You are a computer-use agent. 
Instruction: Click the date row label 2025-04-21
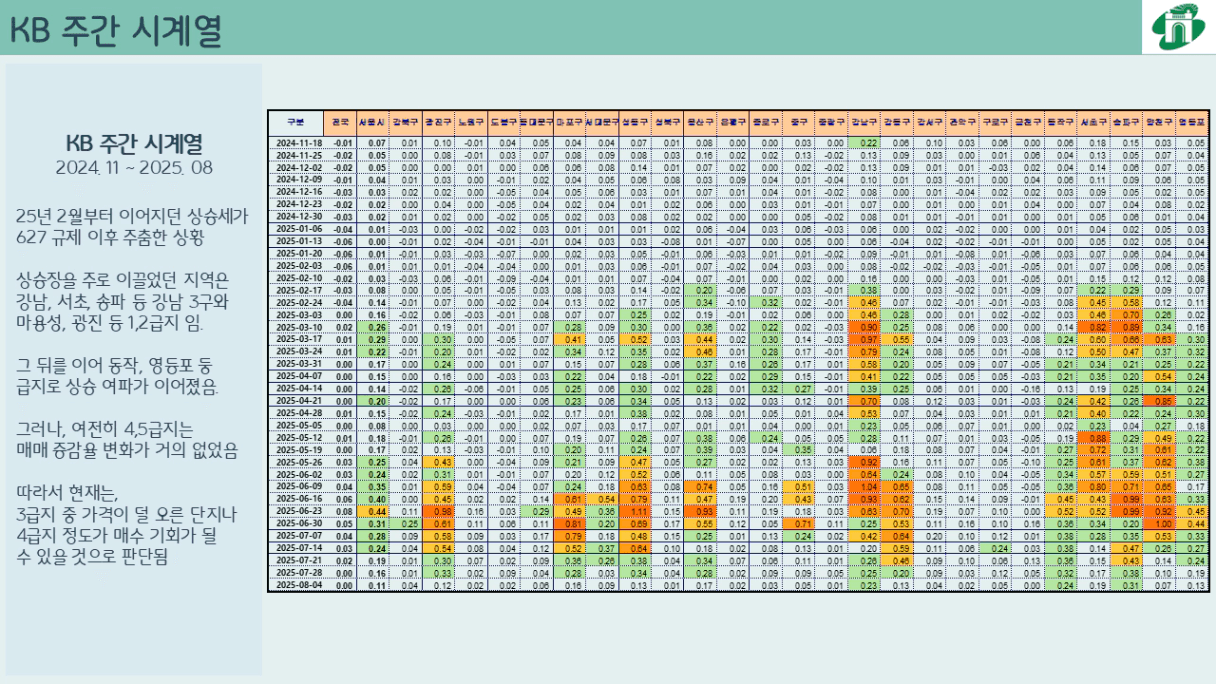297,400
